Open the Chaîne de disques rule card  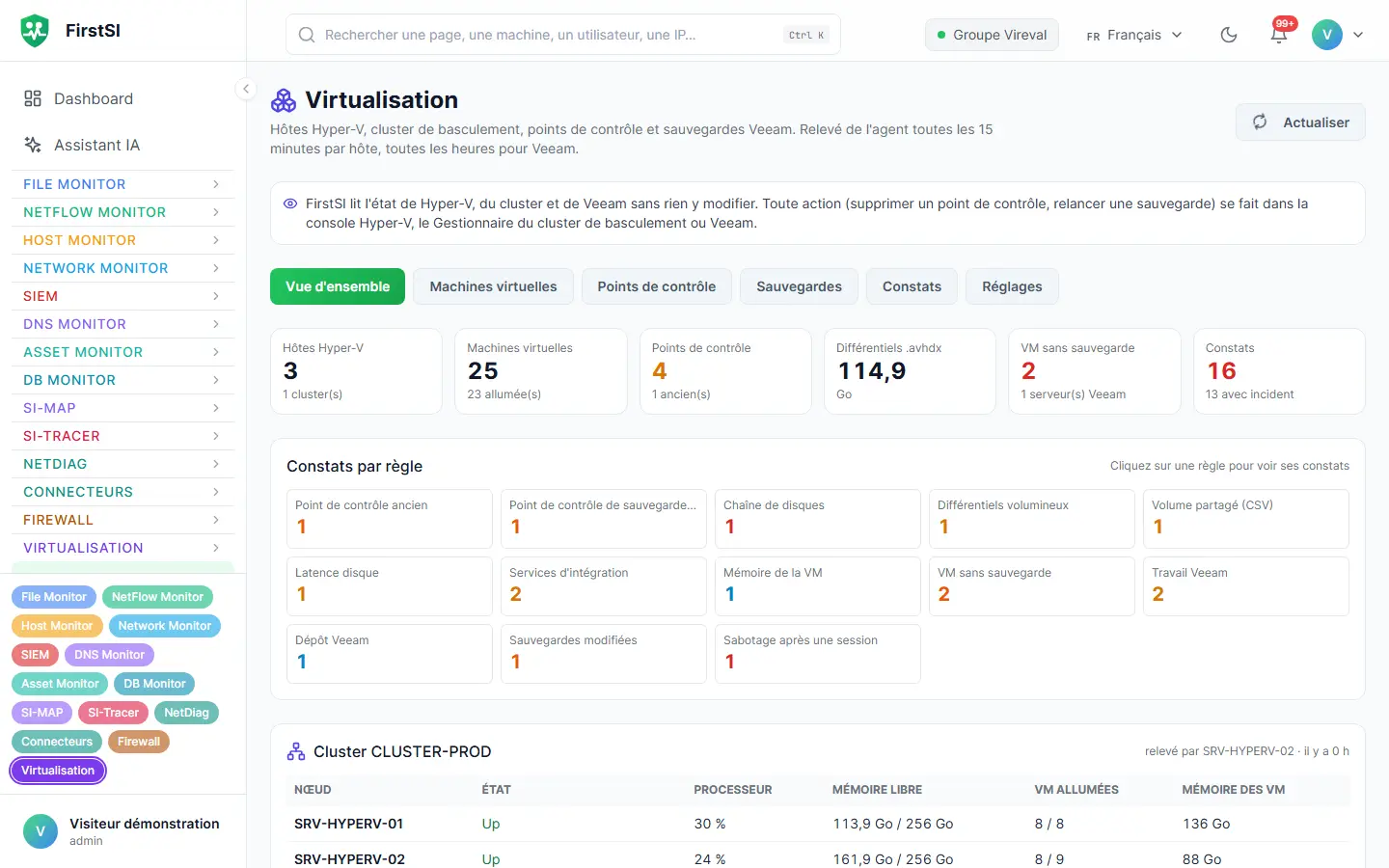[x=818, y=519]
